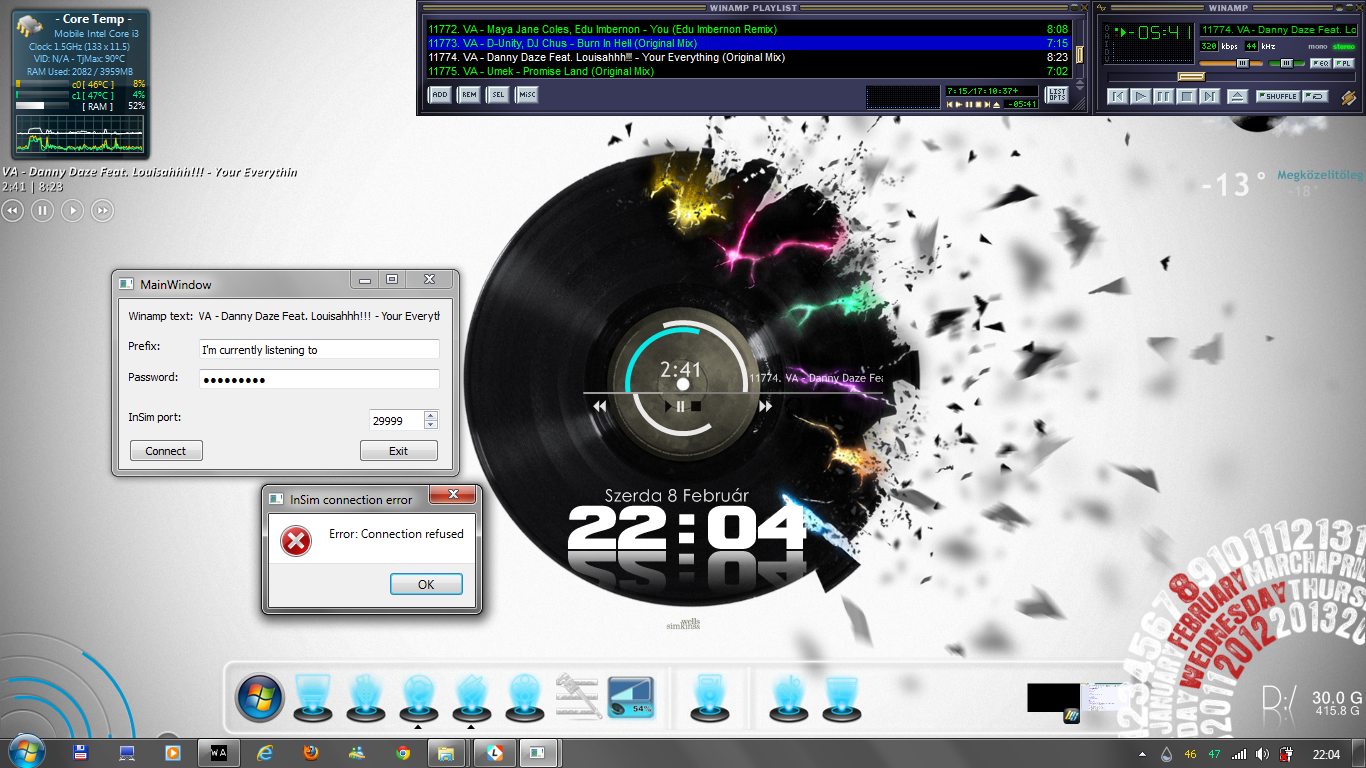This screenshot has height=768, width=1366.
Task: Click the taskbar clock showing 22:04
Action: 1326,753
